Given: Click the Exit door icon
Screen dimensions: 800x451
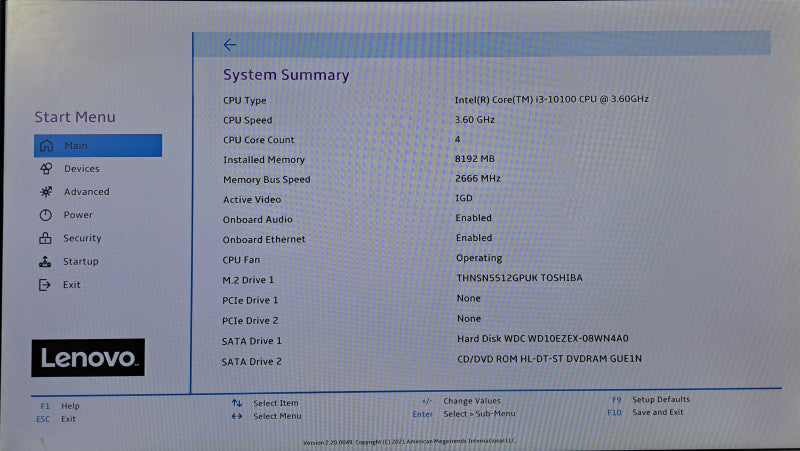Looking at the screenshot, I should tap(45, 285).
